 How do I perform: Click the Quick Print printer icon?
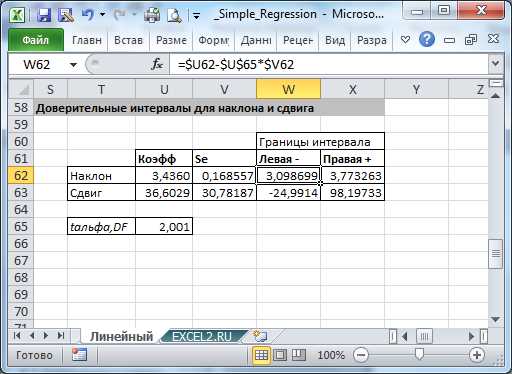tap(152, 15)
